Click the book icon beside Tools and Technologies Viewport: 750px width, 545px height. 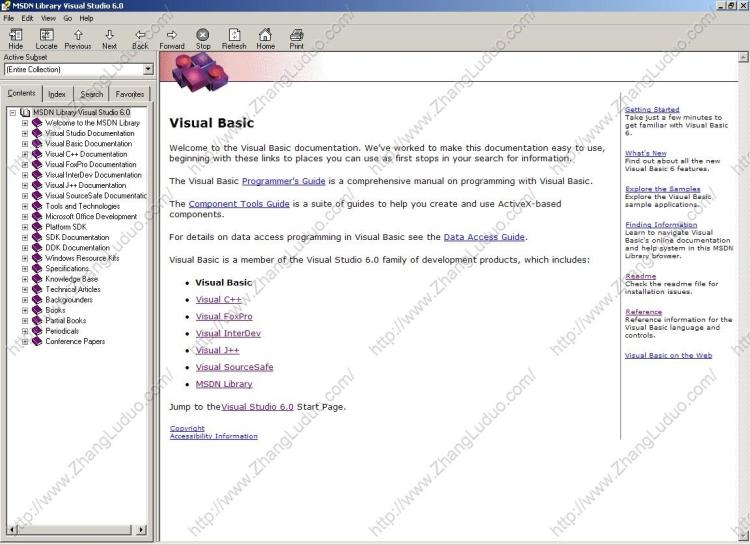[x=37, y=206]
